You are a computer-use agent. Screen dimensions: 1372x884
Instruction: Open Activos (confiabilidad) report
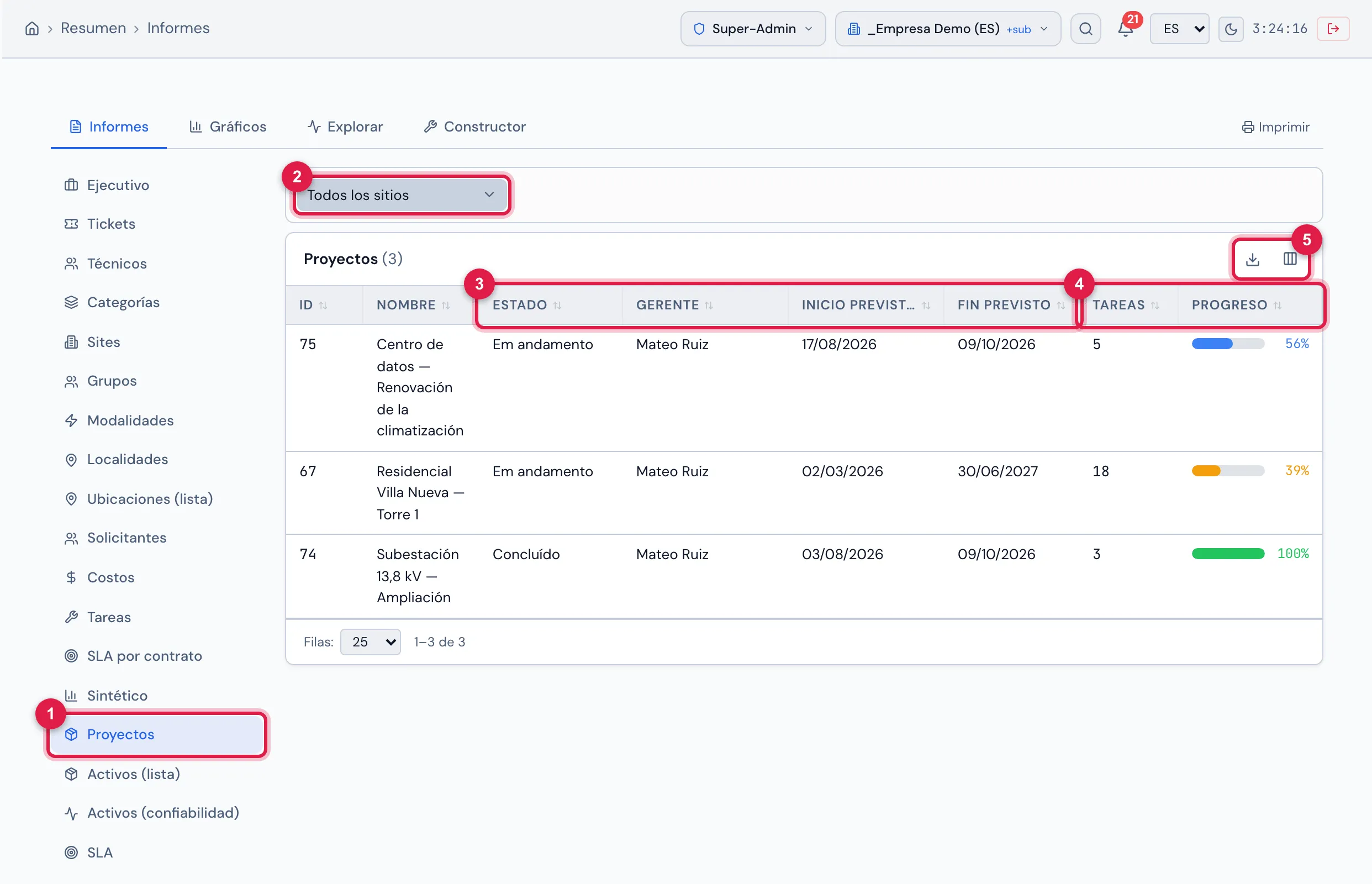(156, 813)
